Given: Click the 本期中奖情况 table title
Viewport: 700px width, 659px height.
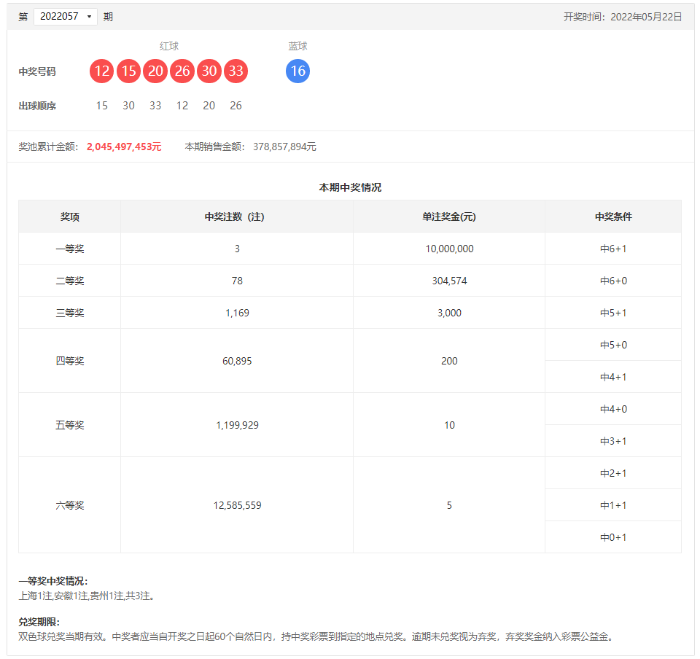Looking at the screenshot, I should pyautogui.click(x=350, y=187).
